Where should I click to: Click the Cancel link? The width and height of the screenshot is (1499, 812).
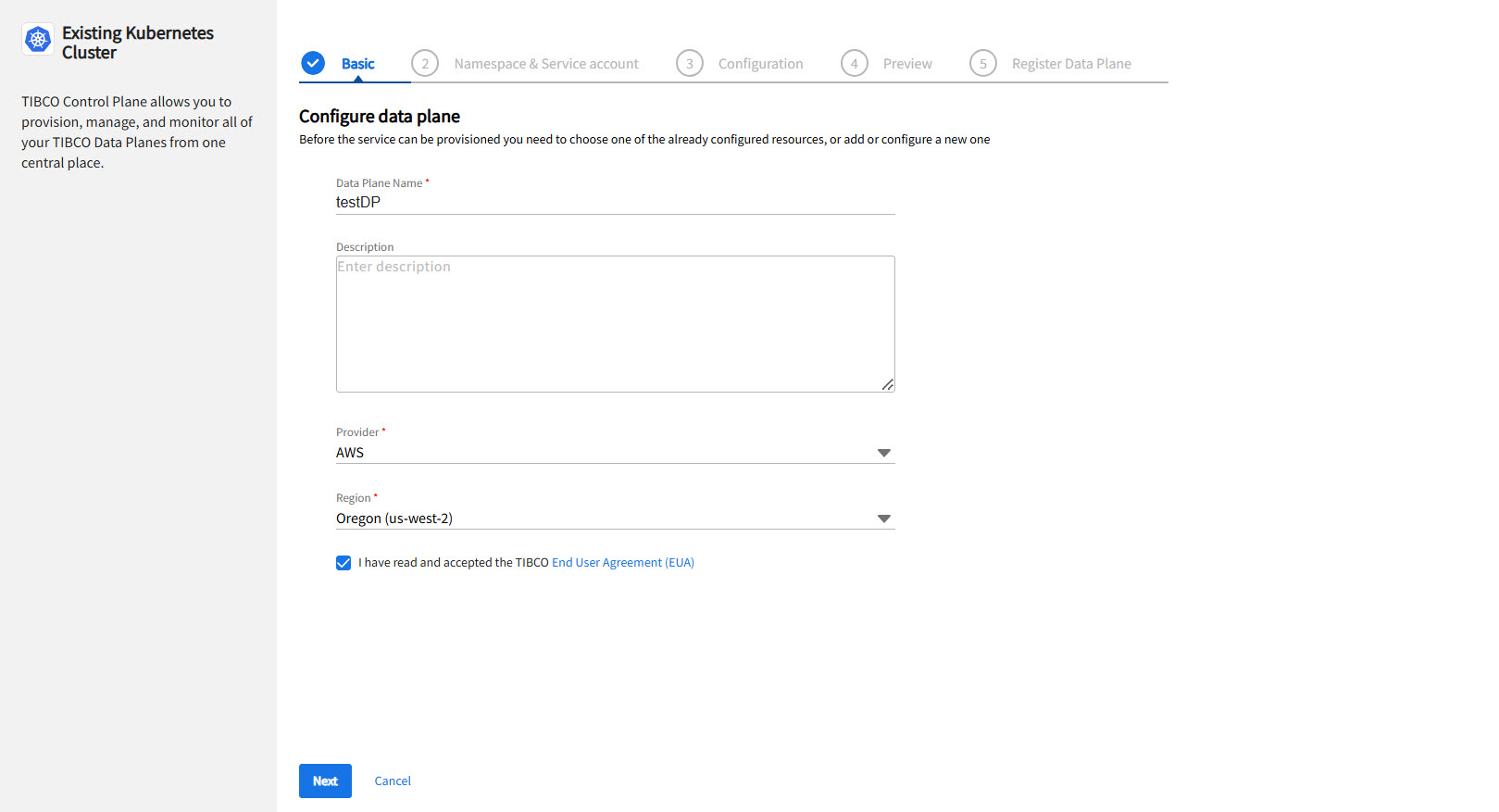pyautogui.click(x=393, y=781)
